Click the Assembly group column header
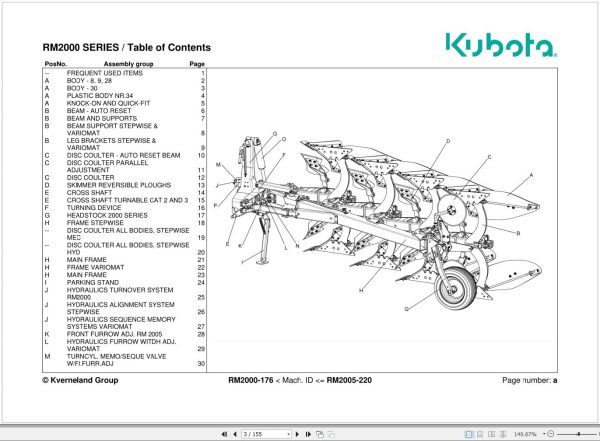The height and width of the screenshot is (441, 600). pos(128,64)
